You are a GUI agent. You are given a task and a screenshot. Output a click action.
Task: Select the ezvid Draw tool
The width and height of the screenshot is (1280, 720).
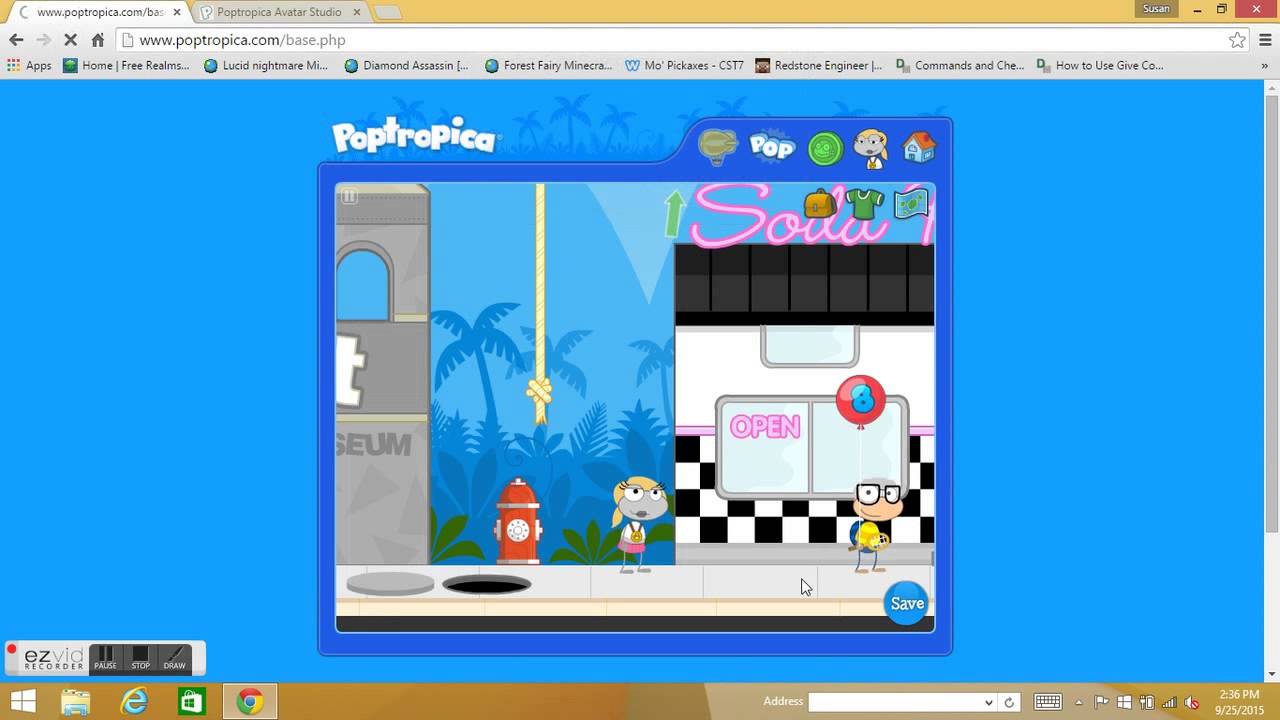[x=175, y=659]
